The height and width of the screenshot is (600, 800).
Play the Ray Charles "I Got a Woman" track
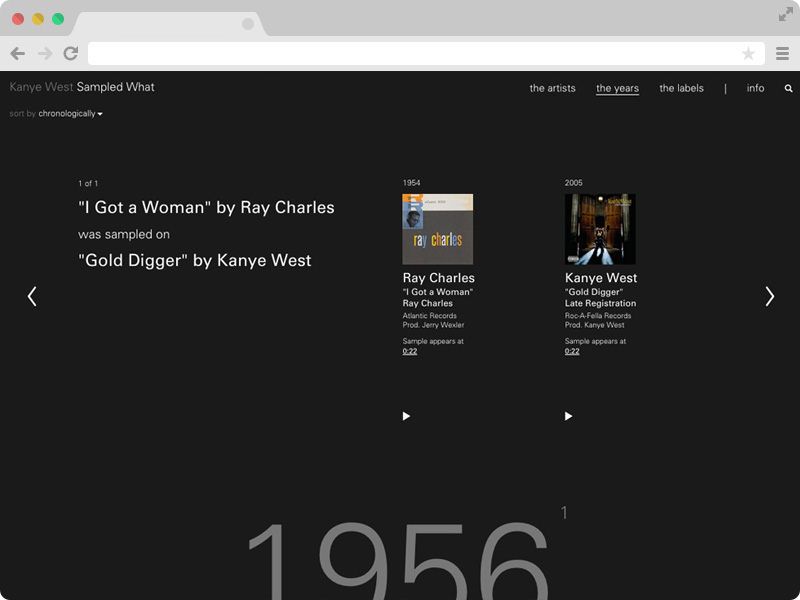point(406,416)
